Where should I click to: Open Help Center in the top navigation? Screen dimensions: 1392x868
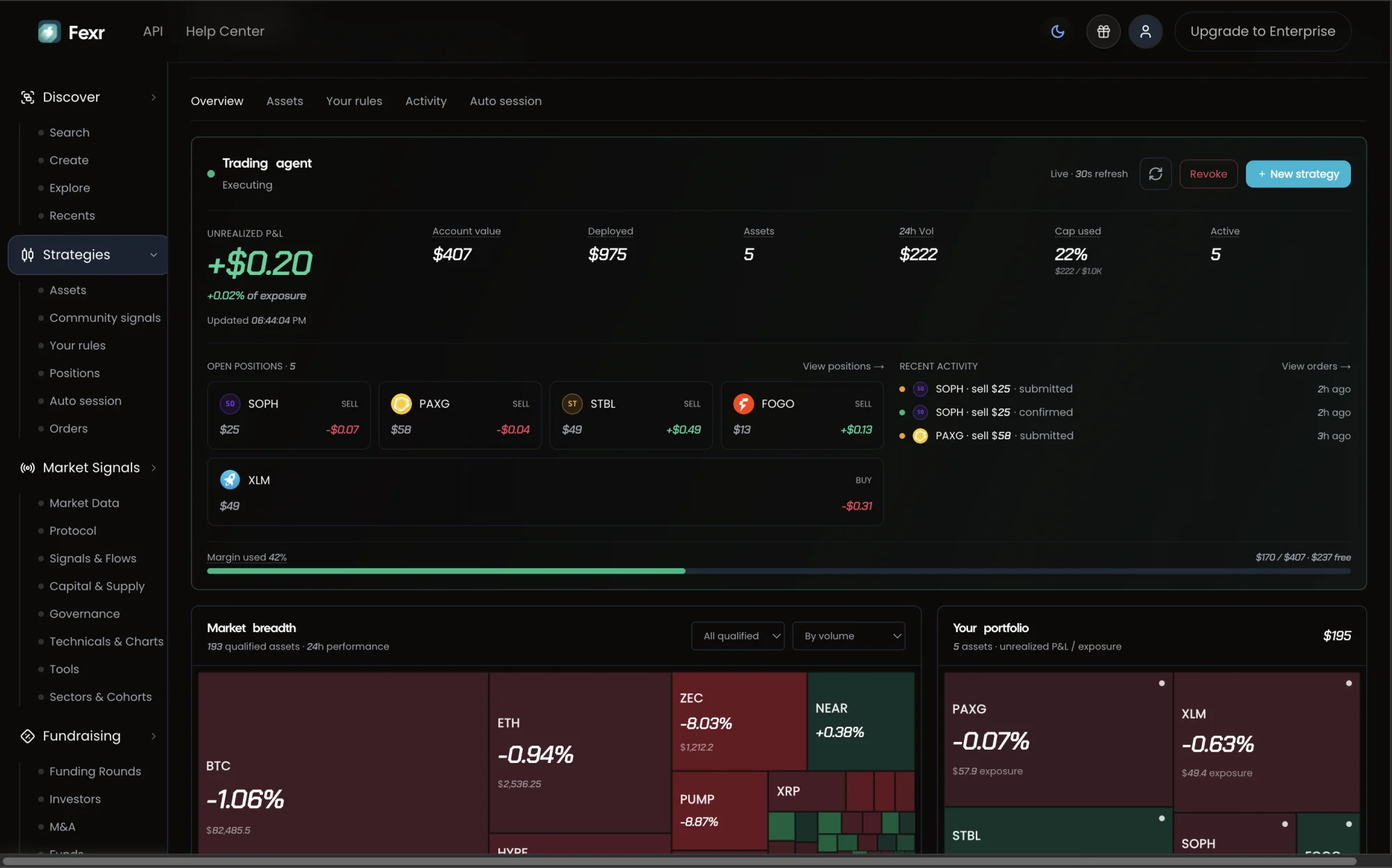click(225, 31)
